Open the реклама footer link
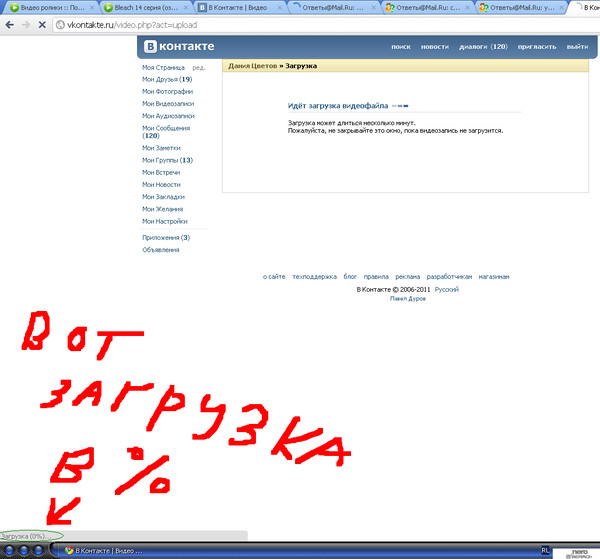This screenshot has width=600, height=559. tap(408, 277)
